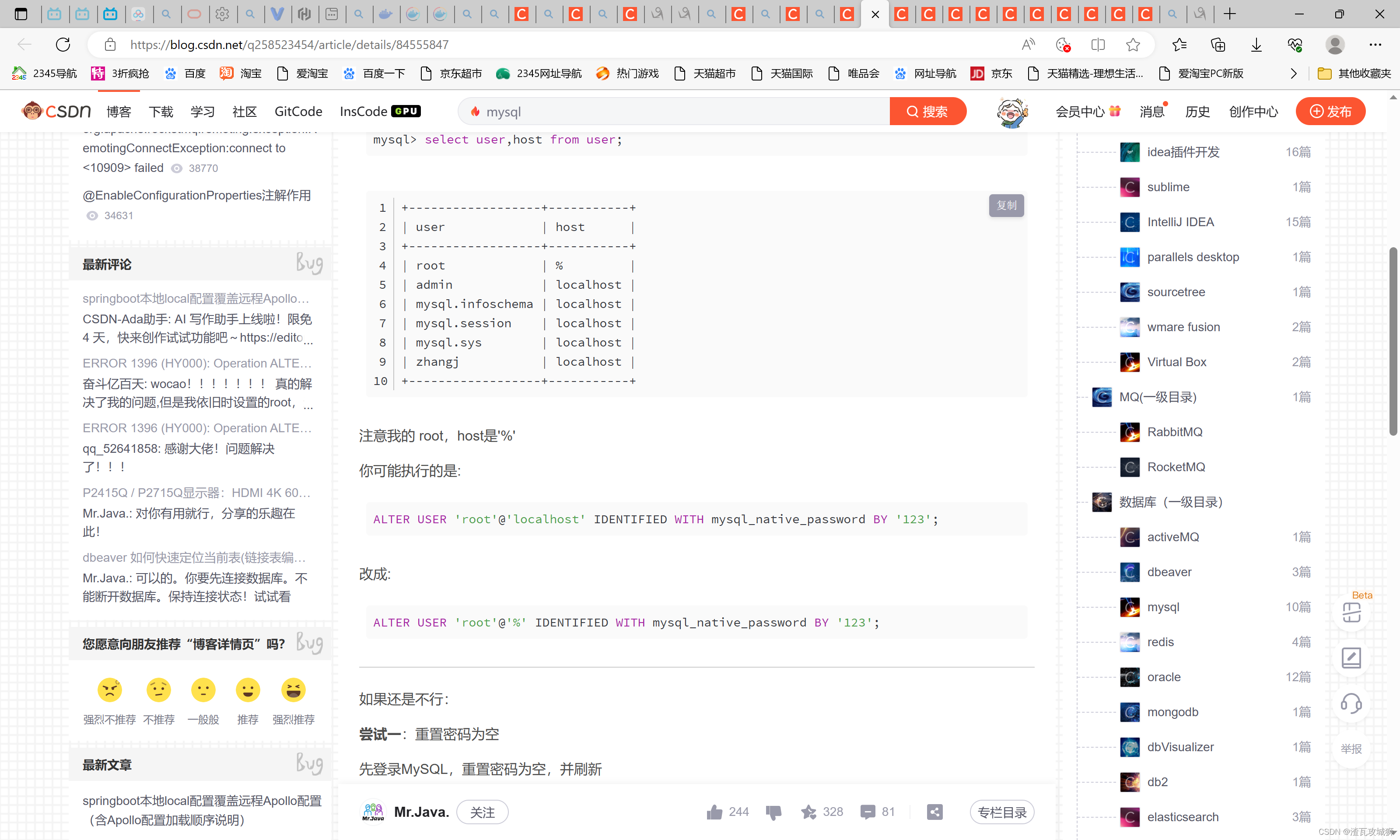Expand 专栏目录 column directory
The height and width of the screenshot is (840, 1400).
coord(1001,812)
